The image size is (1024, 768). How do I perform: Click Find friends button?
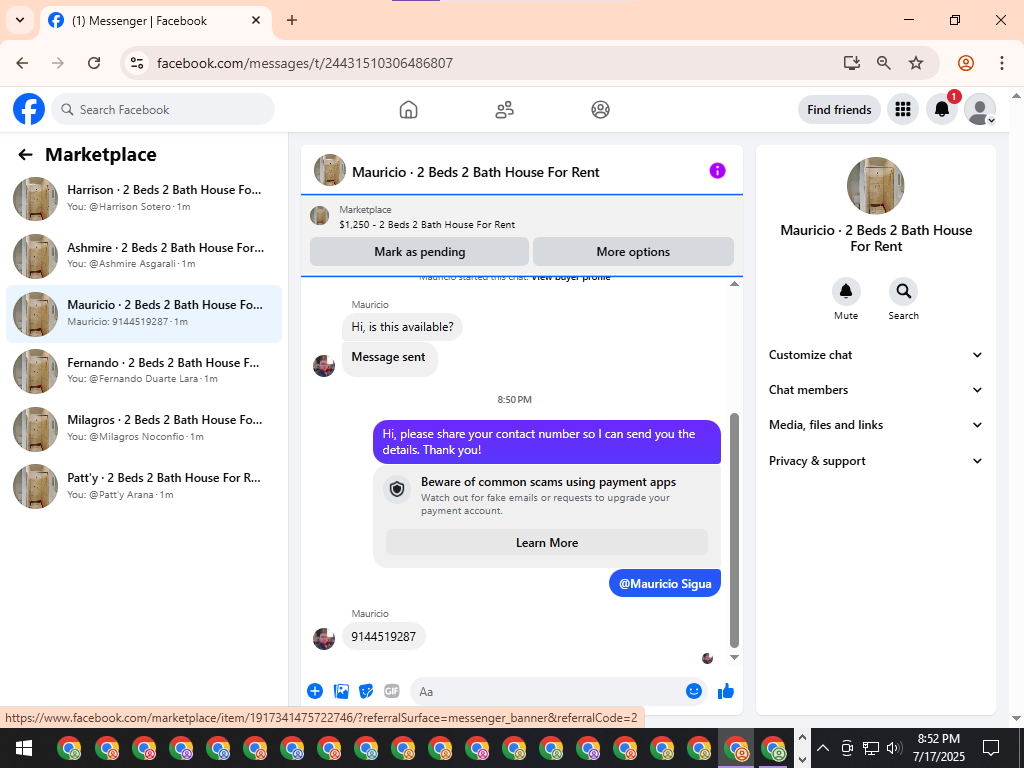coord(839,110)
